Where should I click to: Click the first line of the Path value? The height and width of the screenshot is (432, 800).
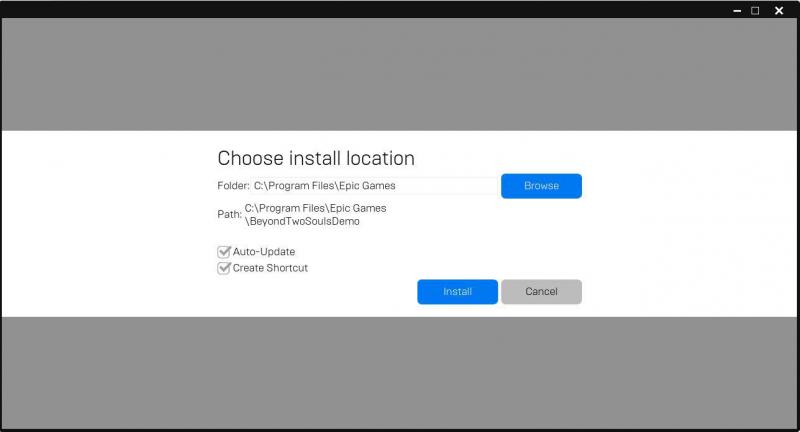coord(315,208)
